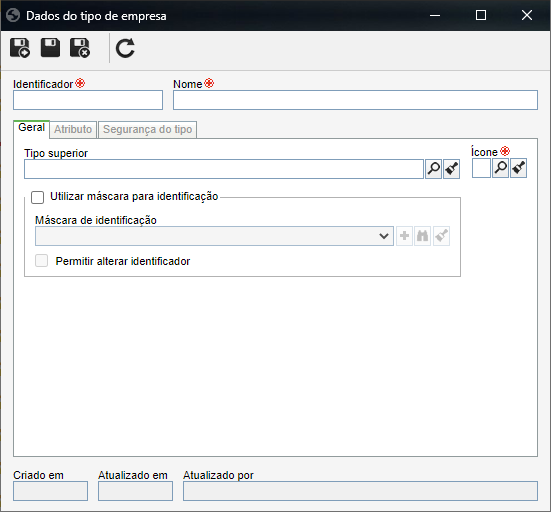Clear the Ícone selection with brush icon
The width and height of the screenshot is (551, 512).
[x=518, y=168]
